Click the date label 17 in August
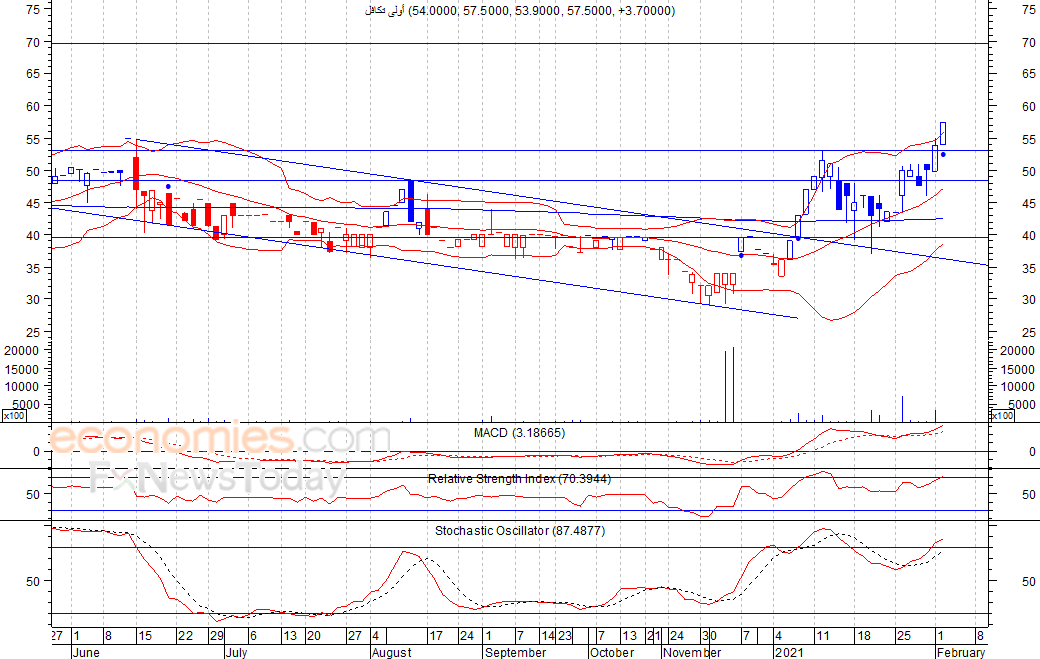 [436, 636]
